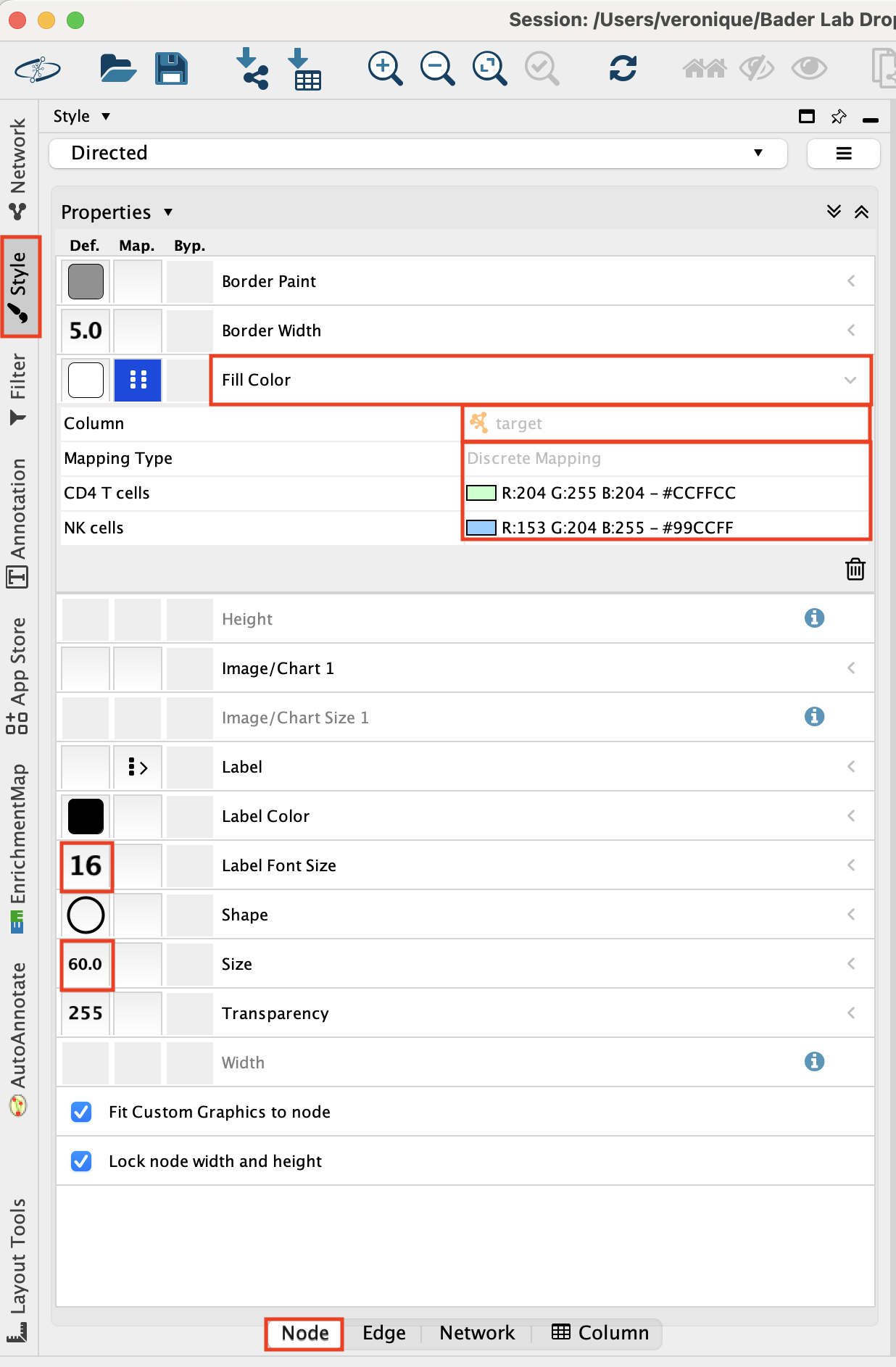Open the Filter side panel tab
Screen dimensions: 896x1367
18,389
